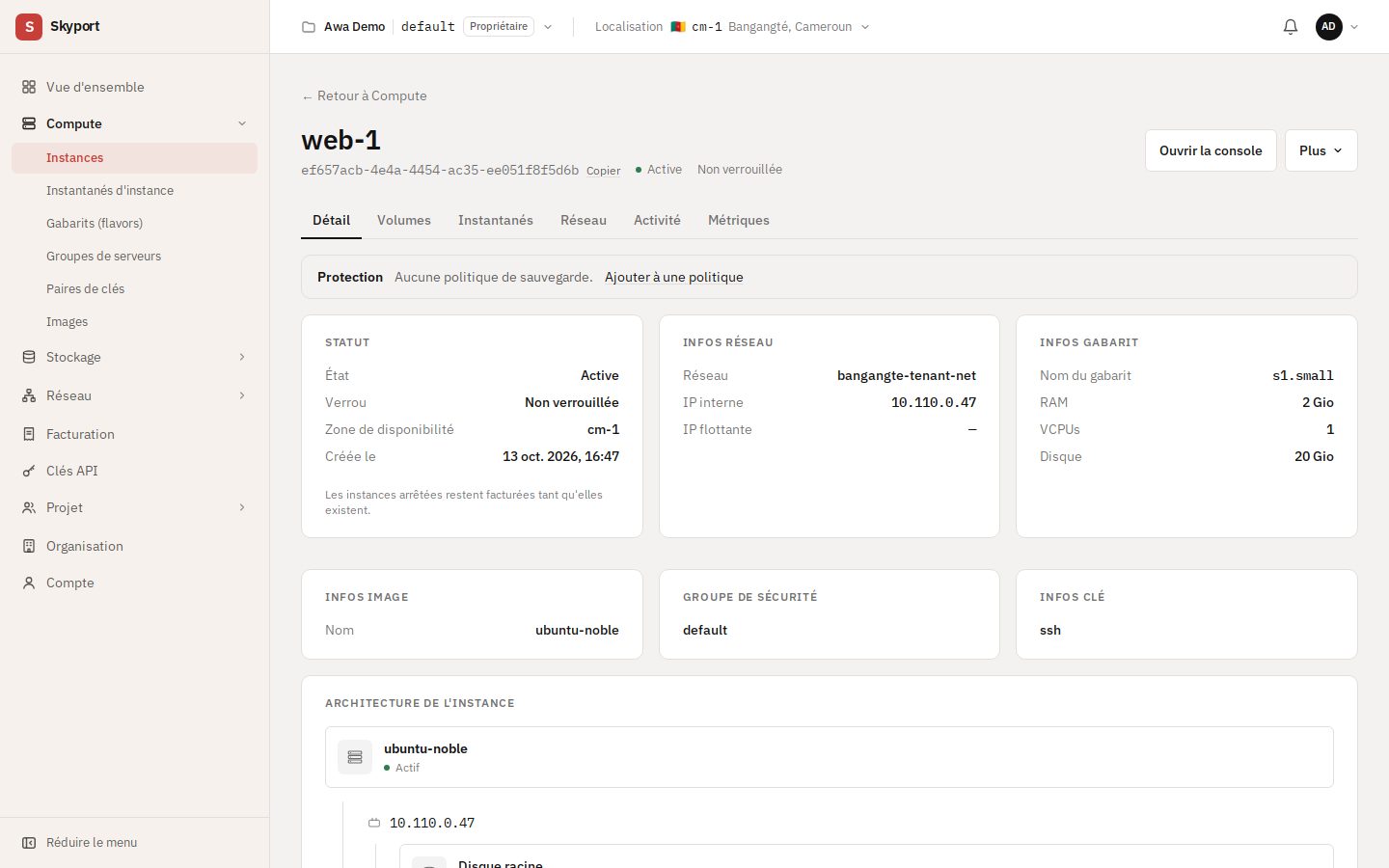This screenshot has width=1389, height=868.
Task: Expand the Projet sidebar section
Action: click(x=242, y=507)
